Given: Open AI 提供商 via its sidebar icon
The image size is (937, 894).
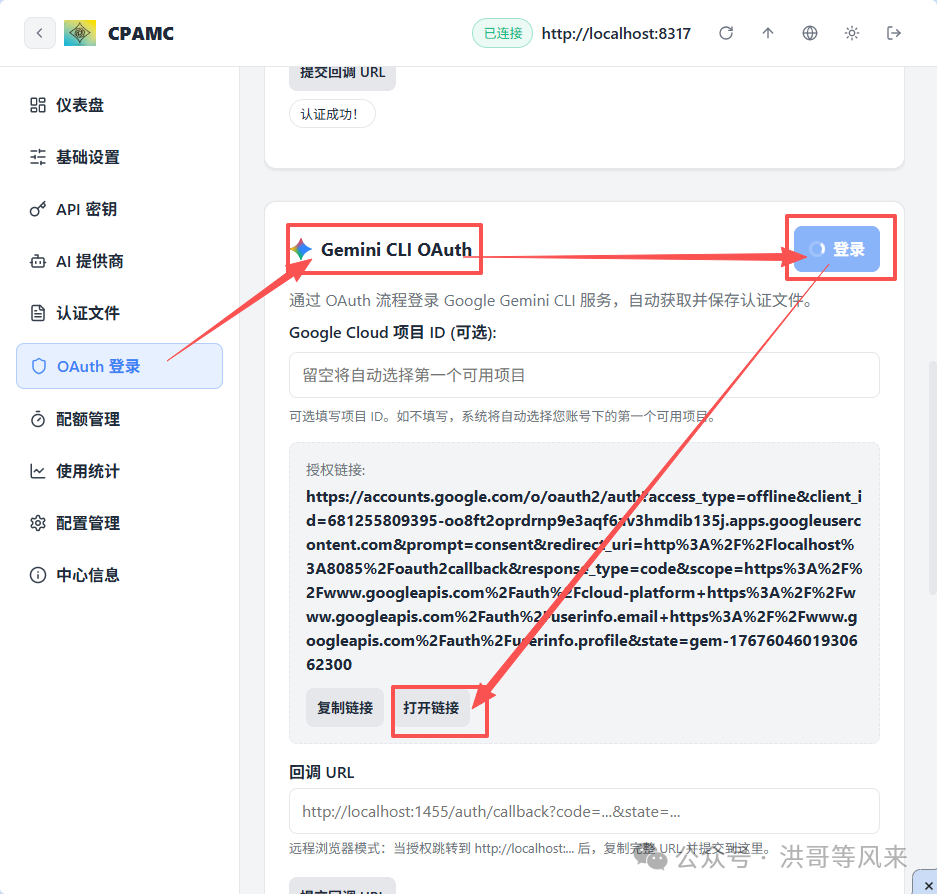Looking at the screenshot, I should pos(37,260).
